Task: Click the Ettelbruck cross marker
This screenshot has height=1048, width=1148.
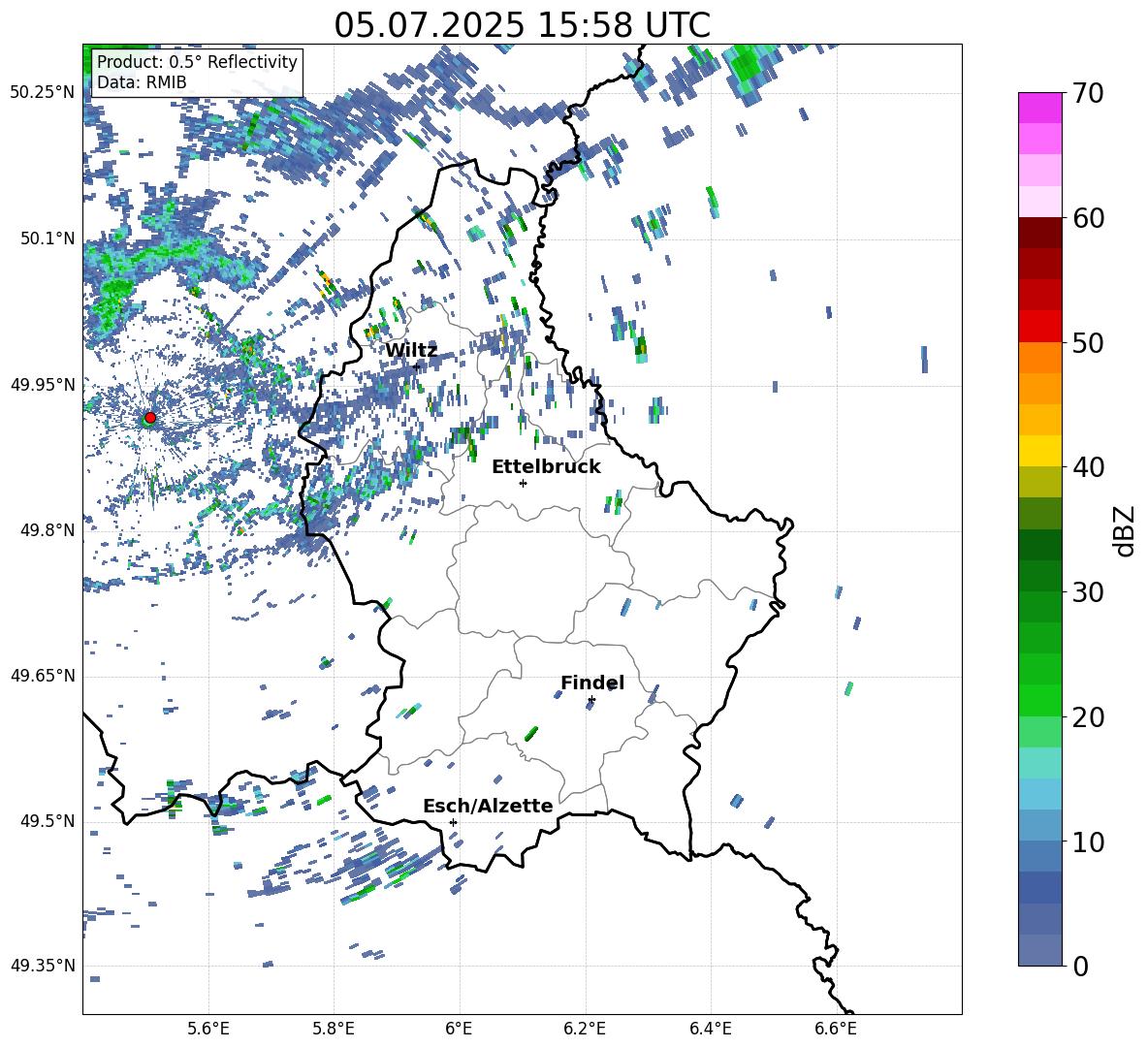Action: pyautogui.click(x=523, y=483)
